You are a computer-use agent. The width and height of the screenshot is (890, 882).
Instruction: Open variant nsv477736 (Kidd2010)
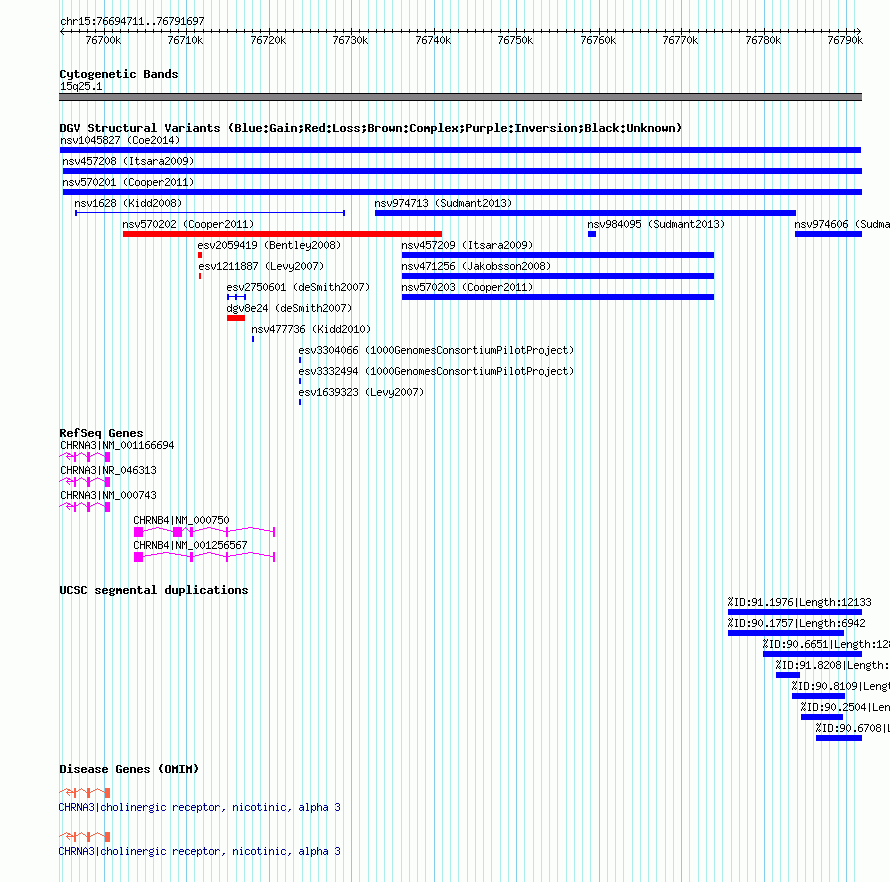pos(311,329)
